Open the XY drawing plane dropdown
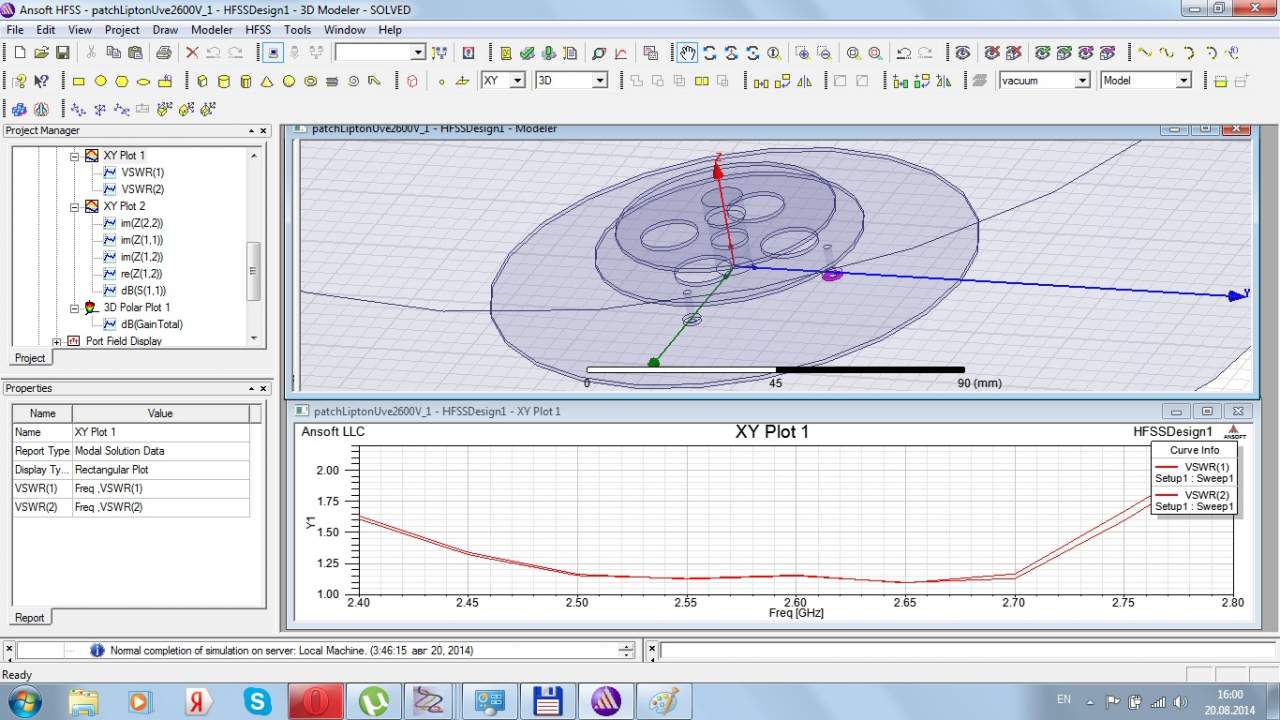This screenshot has height=720, width=1280. [x=517, y=81]
